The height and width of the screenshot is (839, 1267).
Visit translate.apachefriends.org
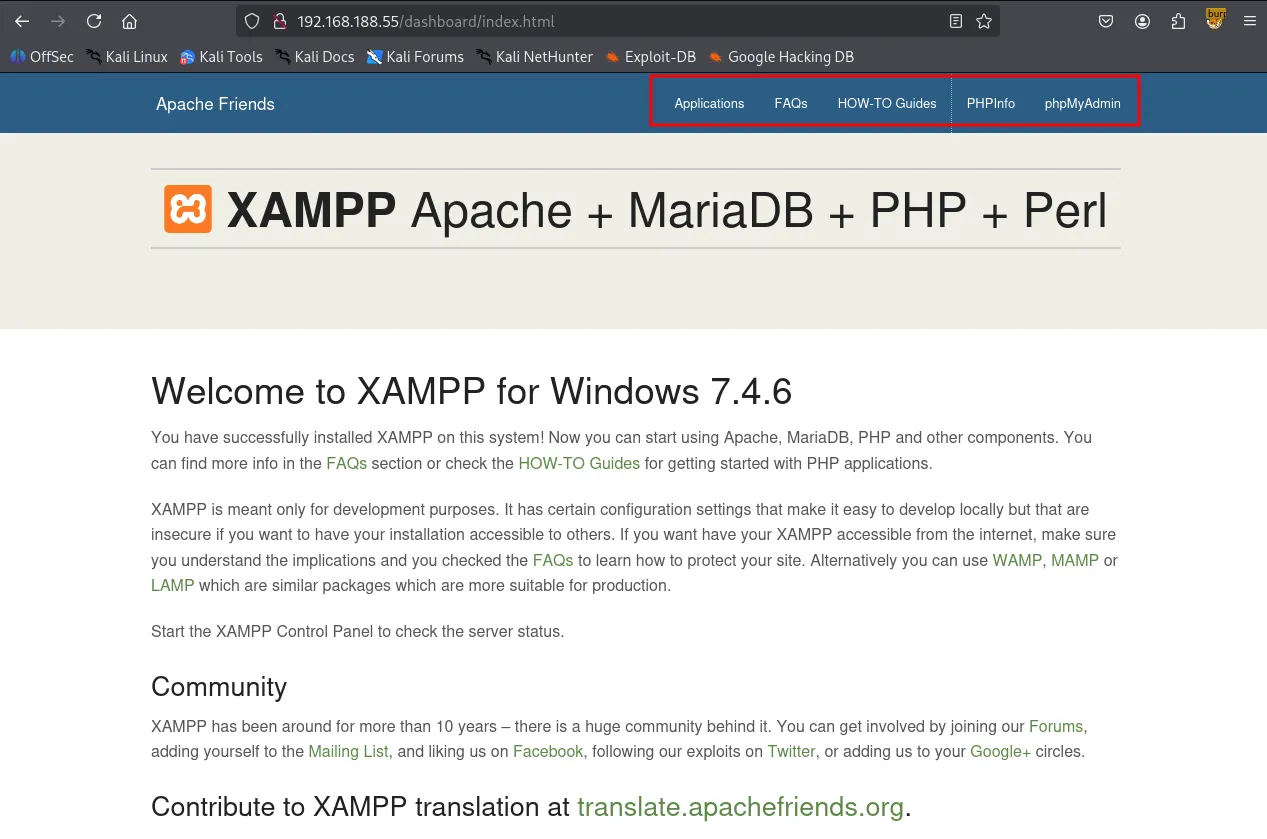pyautogui.click(x=741, y=806)
